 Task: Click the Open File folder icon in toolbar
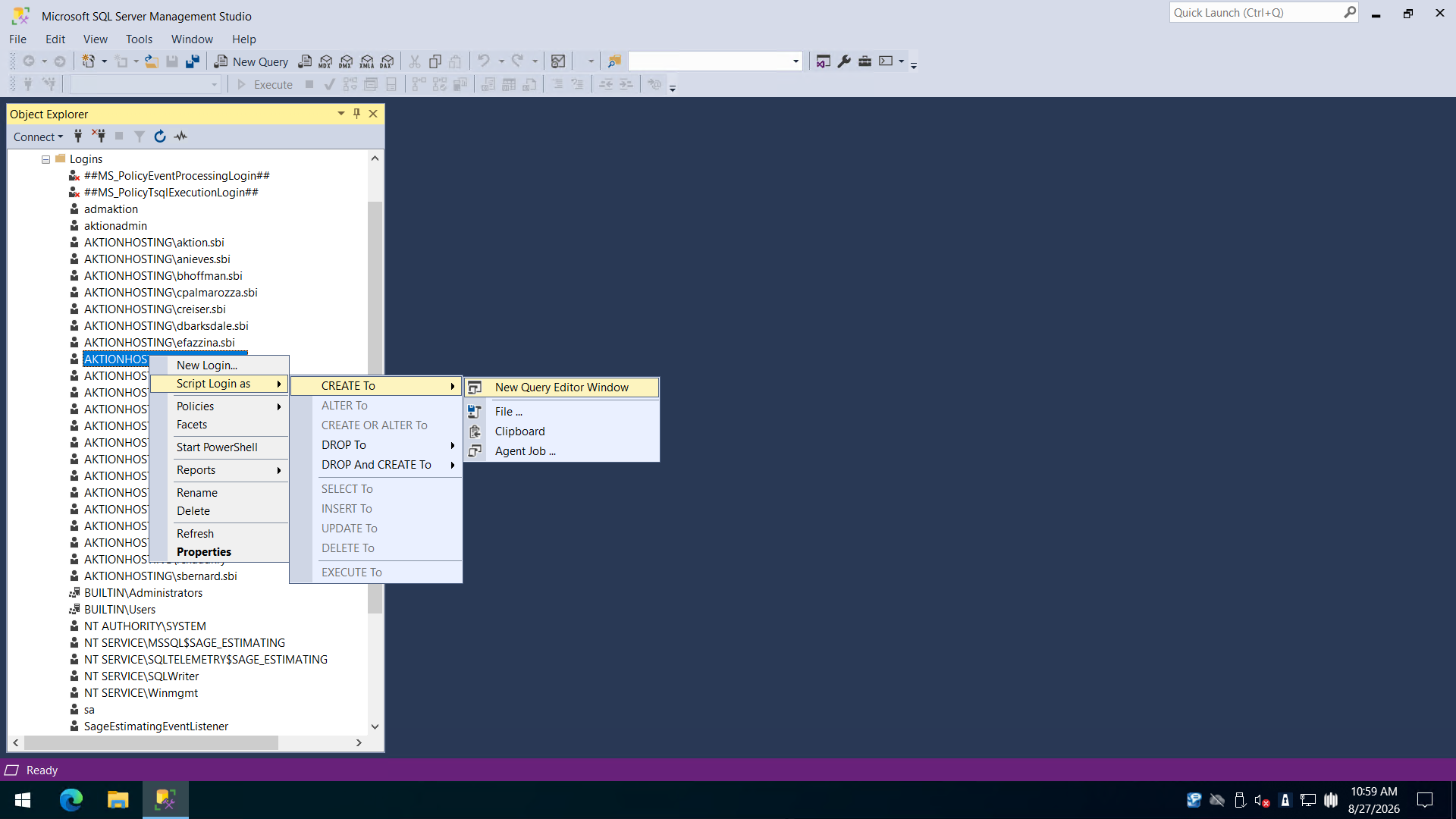pos(152,61)
